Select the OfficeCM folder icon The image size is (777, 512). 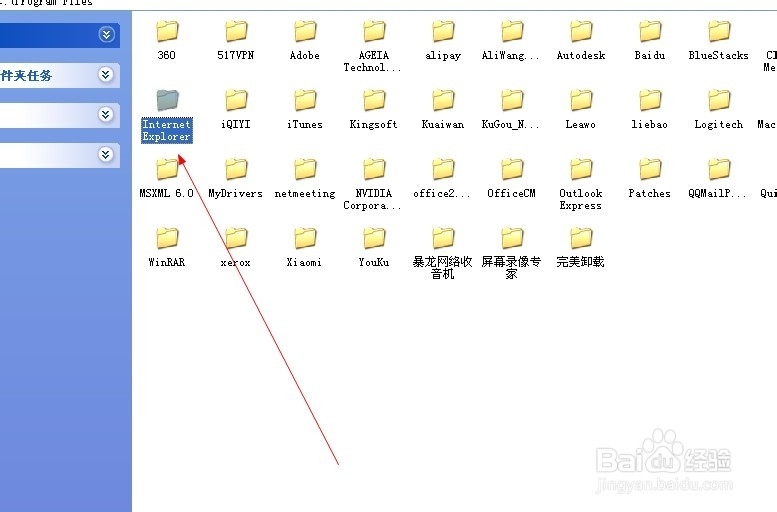511,170
